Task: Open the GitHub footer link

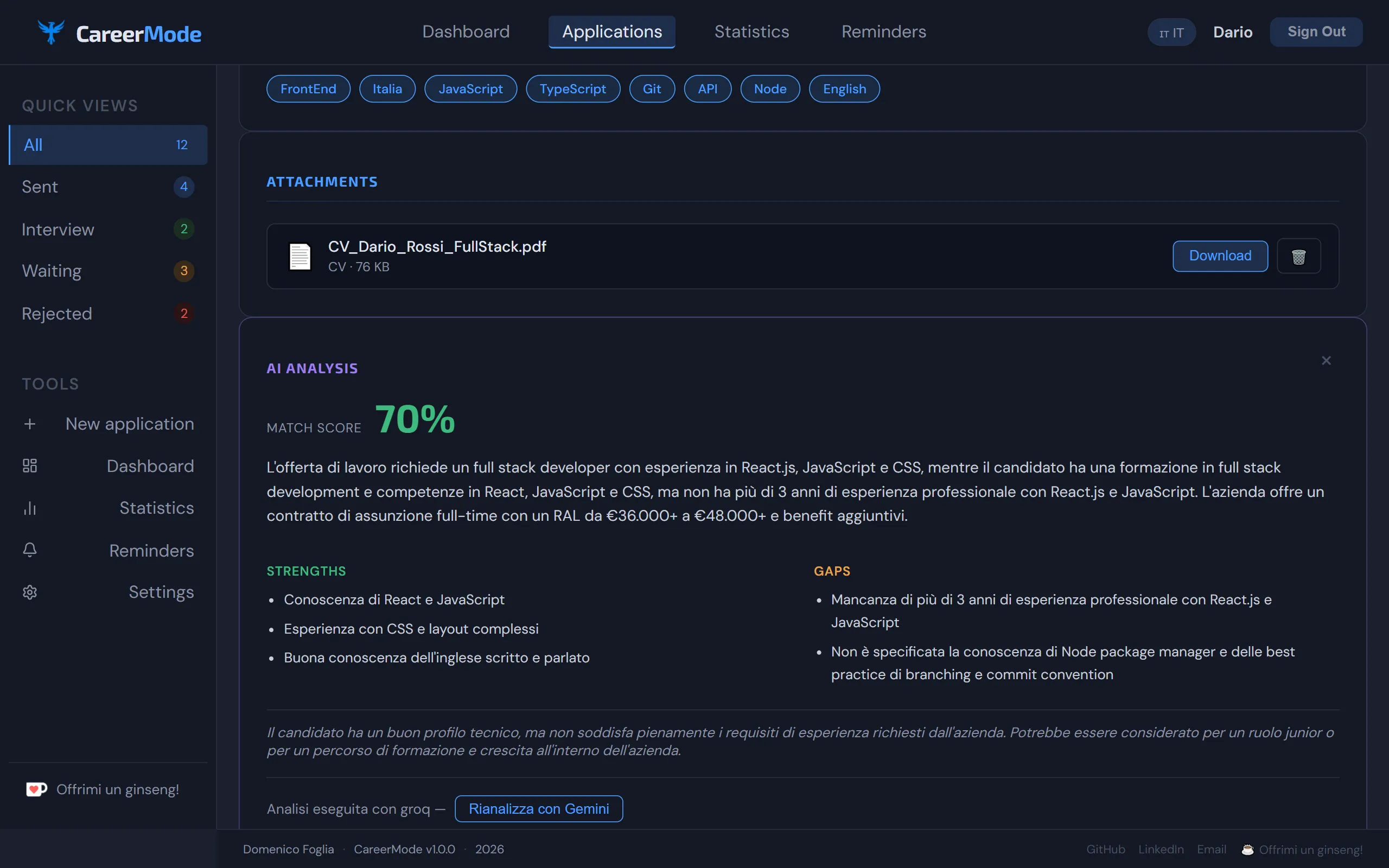Action: click(x=1105, y=849)
